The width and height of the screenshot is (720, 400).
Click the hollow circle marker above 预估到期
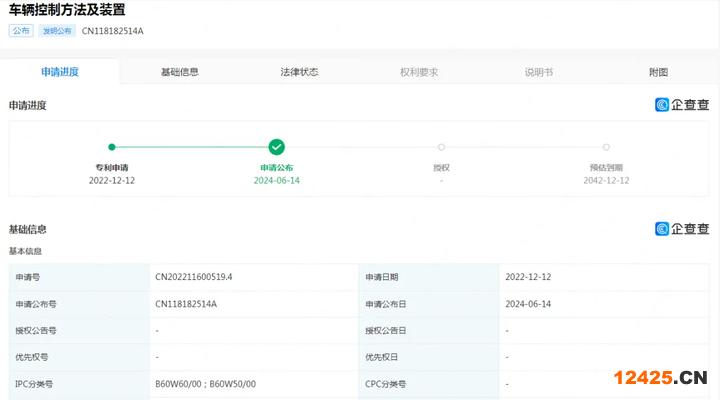point(606,147)
